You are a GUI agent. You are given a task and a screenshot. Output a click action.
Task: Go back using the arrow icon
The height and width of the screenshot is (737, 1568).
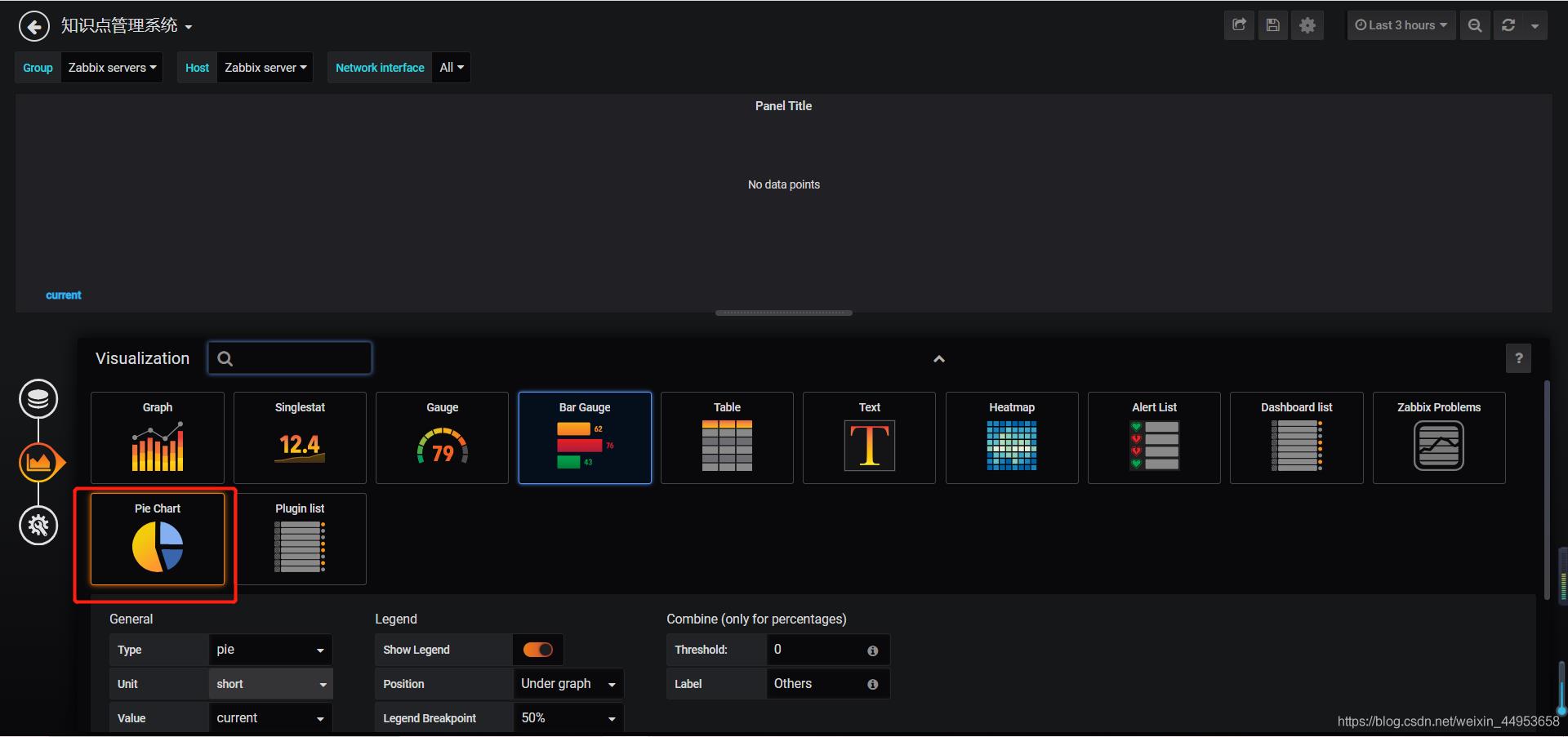[33, 26]
